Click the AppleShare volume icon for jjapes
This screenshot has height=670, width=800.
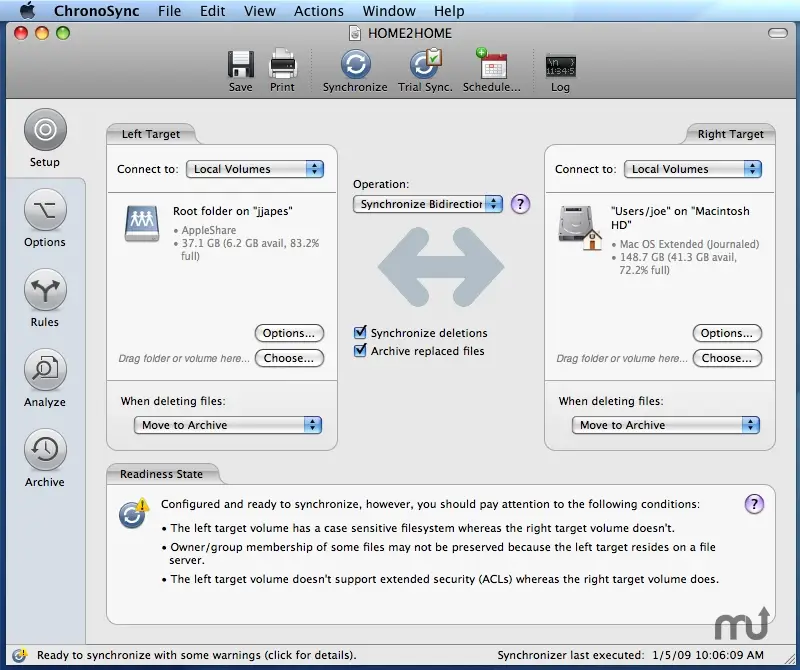[x=142, y=223]
